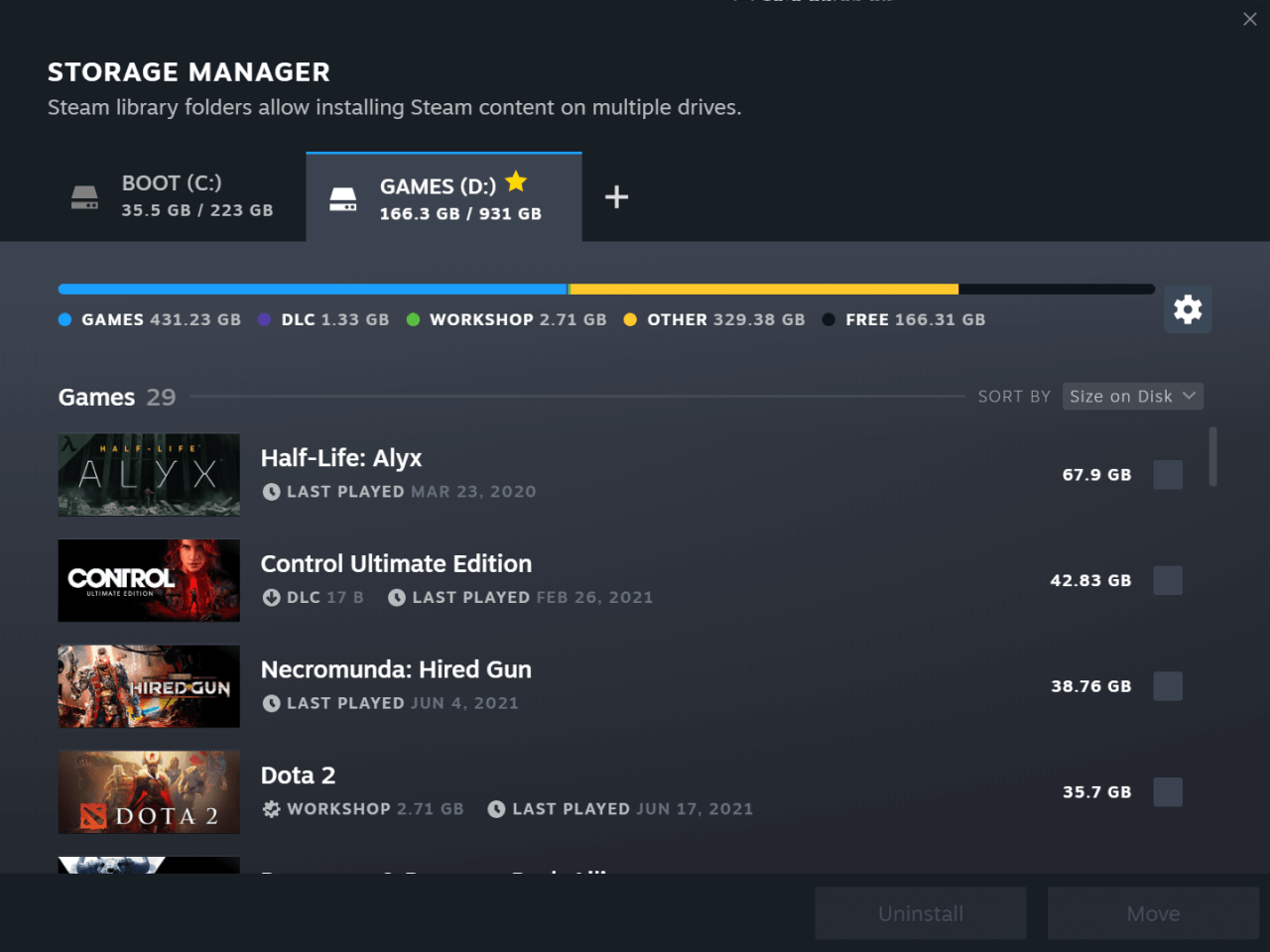Switch to the BOOT (C:) drive tab
The width and height of the screenshot is (1270, 952).
pyautogui.click(x=174, y=196)
